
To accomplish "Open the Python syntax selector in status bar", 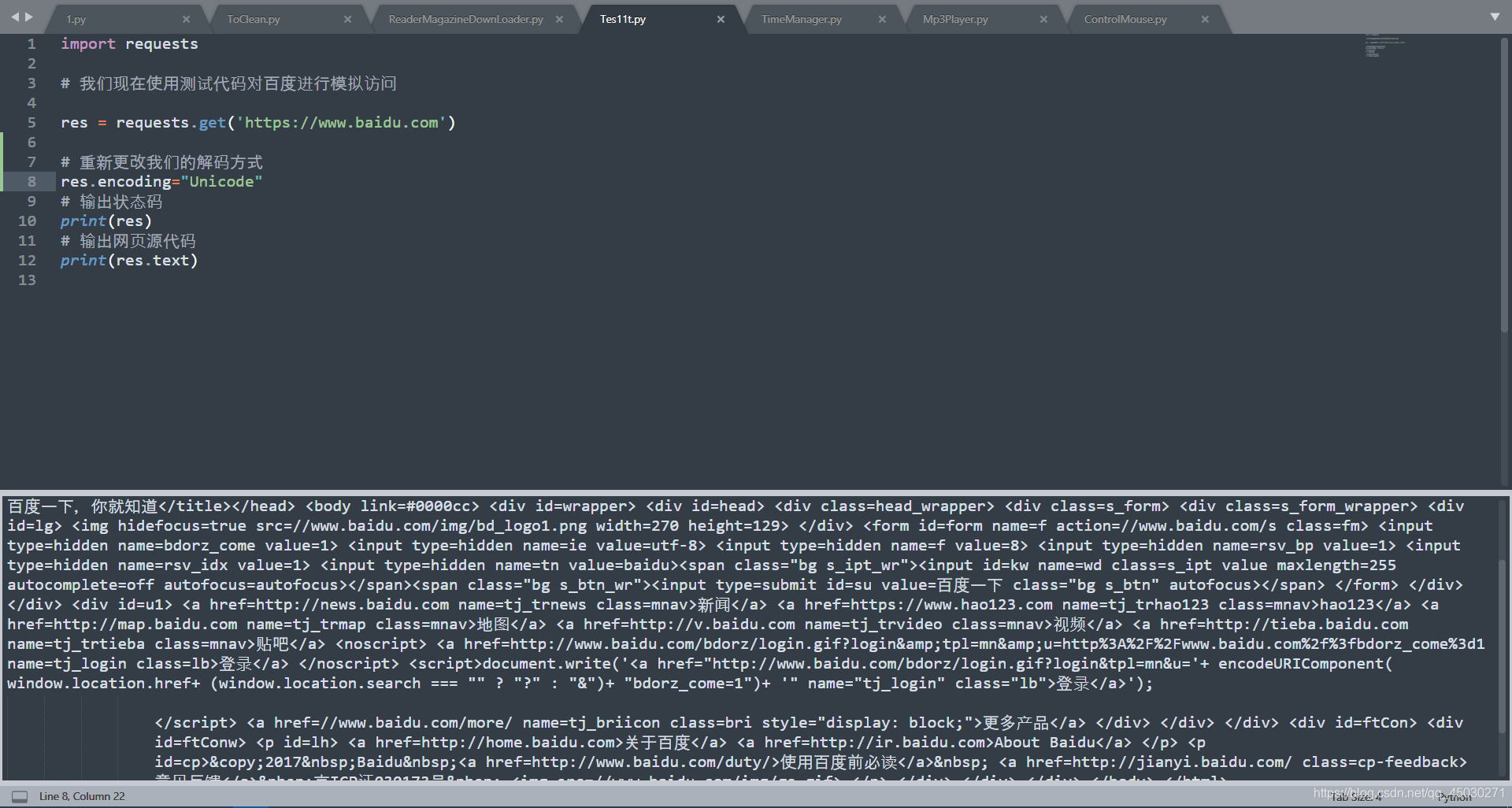I will (1455, 797).
